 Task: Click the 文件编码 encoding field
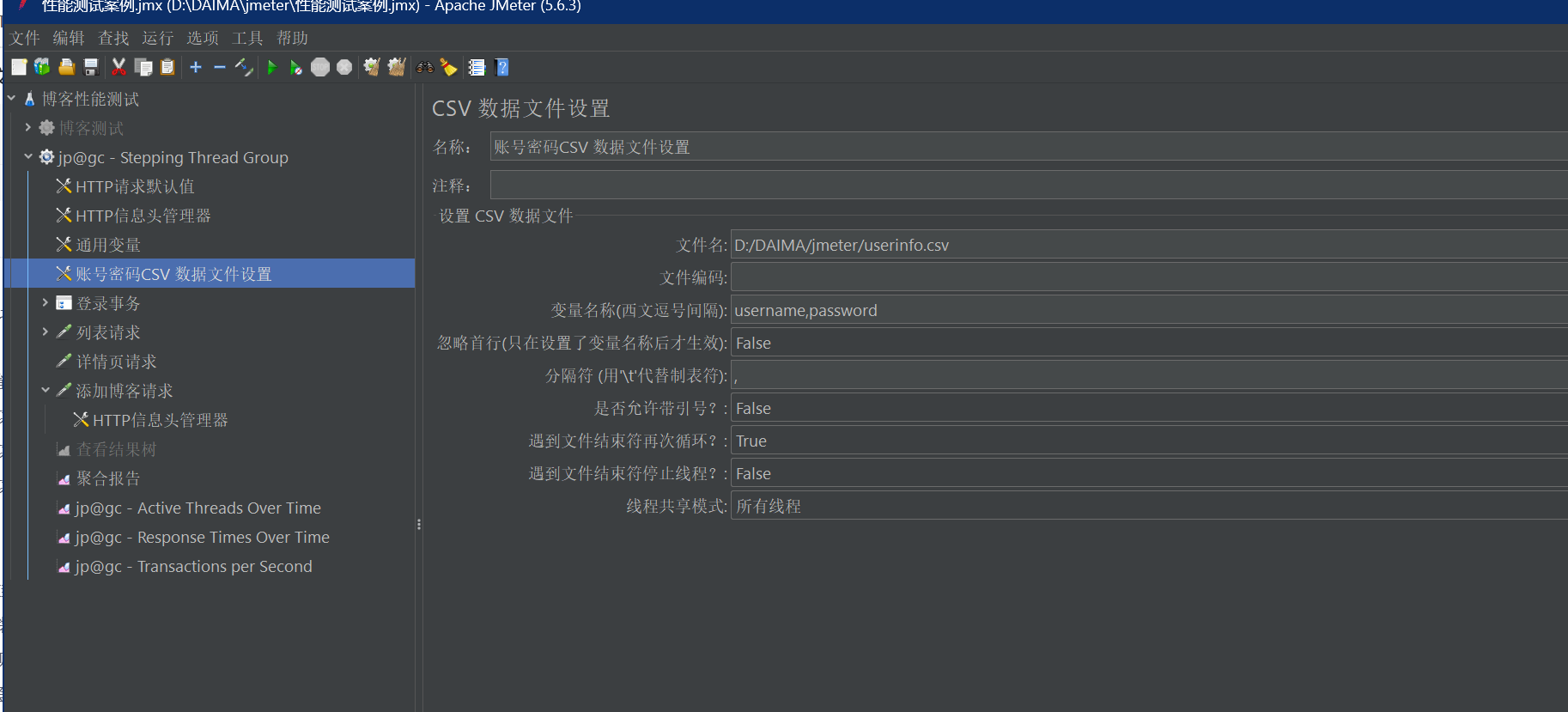1149,277
